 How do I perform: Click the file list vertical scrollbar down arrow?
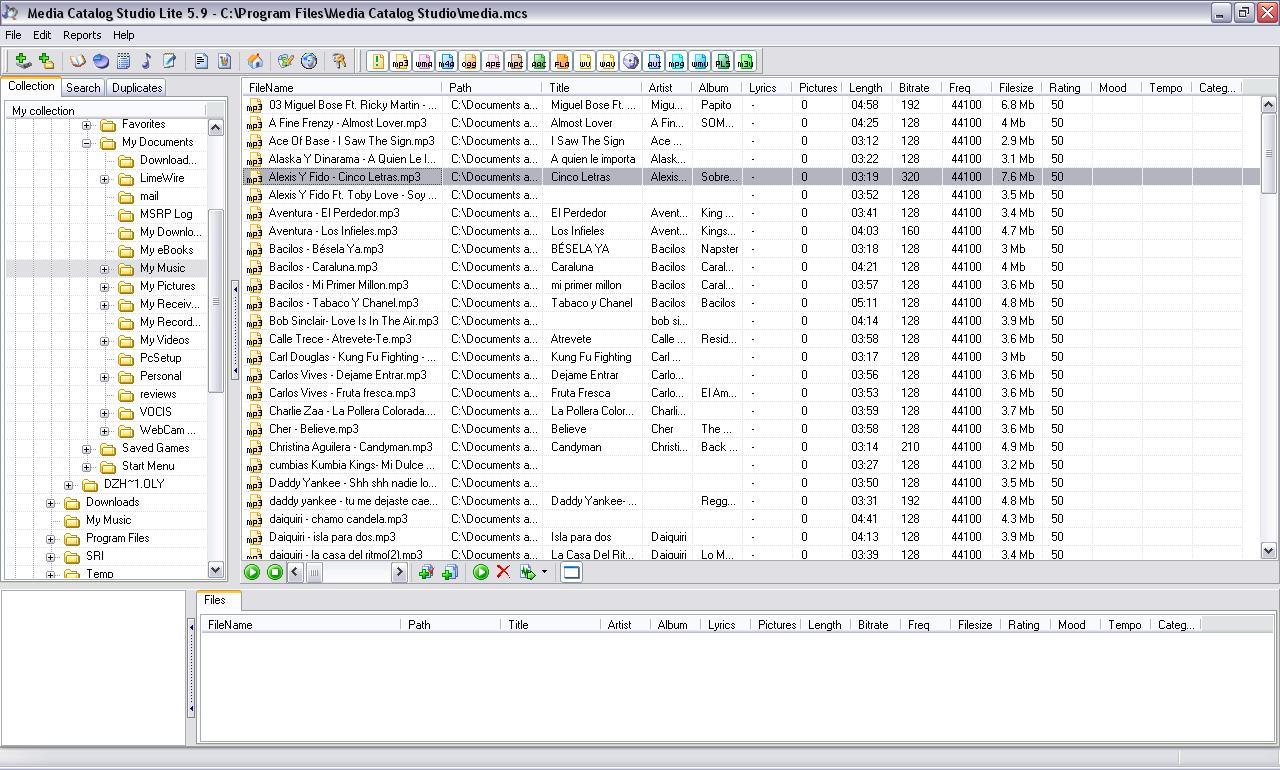point(1268,550)
